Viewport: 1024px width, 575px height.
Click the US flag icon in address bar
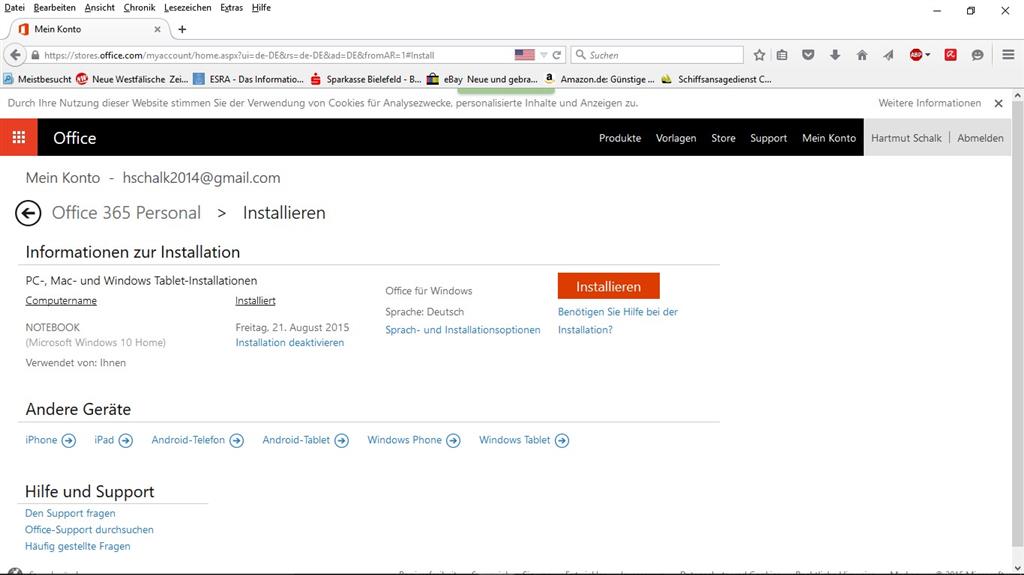[x=524, y=55]
